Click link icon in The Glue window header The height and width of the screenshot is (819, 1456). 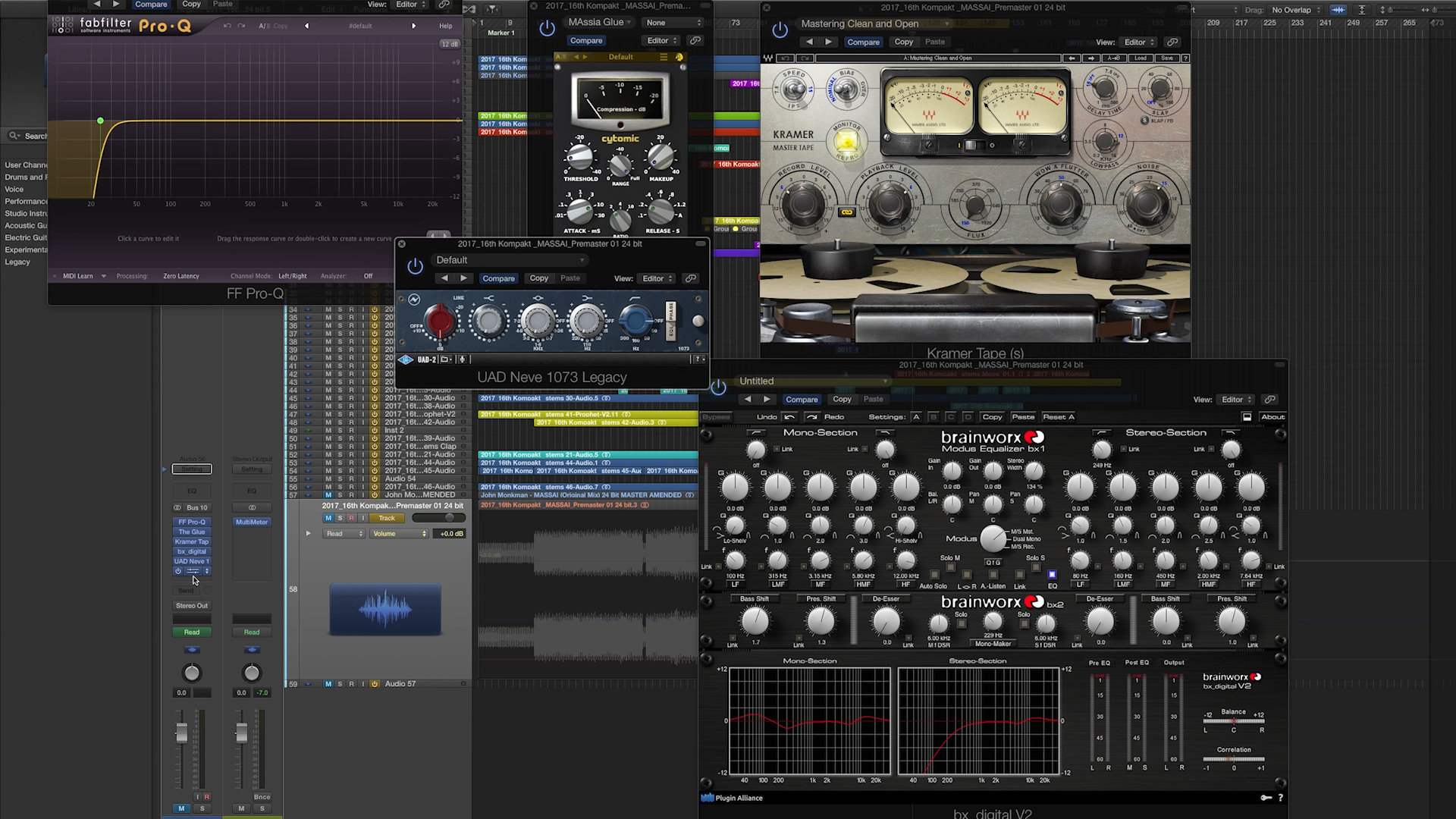(x=695, y=41)
